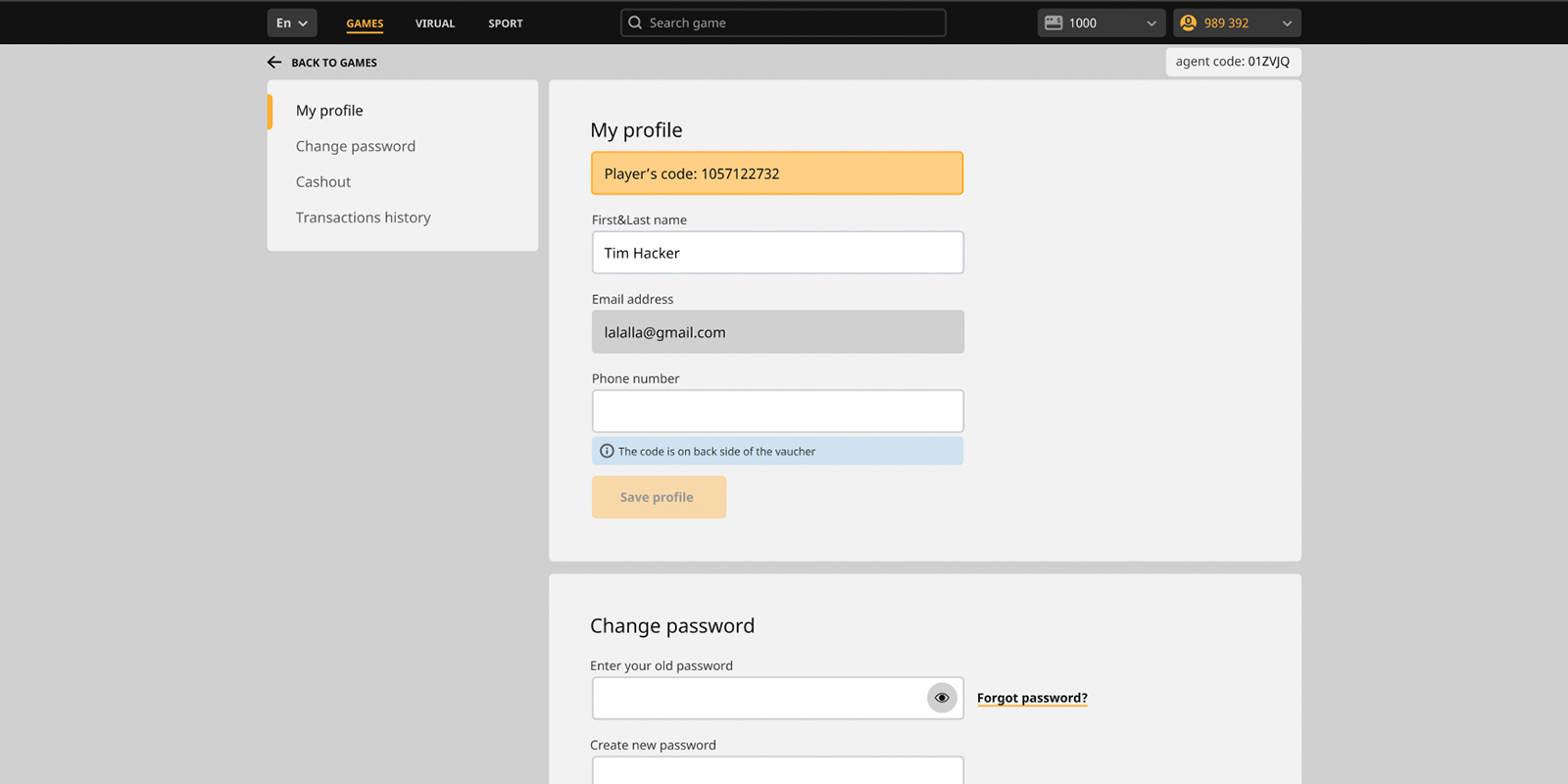Click the wallet card icon
This screenshot has height=784, width=1568.
[1053, 23]
